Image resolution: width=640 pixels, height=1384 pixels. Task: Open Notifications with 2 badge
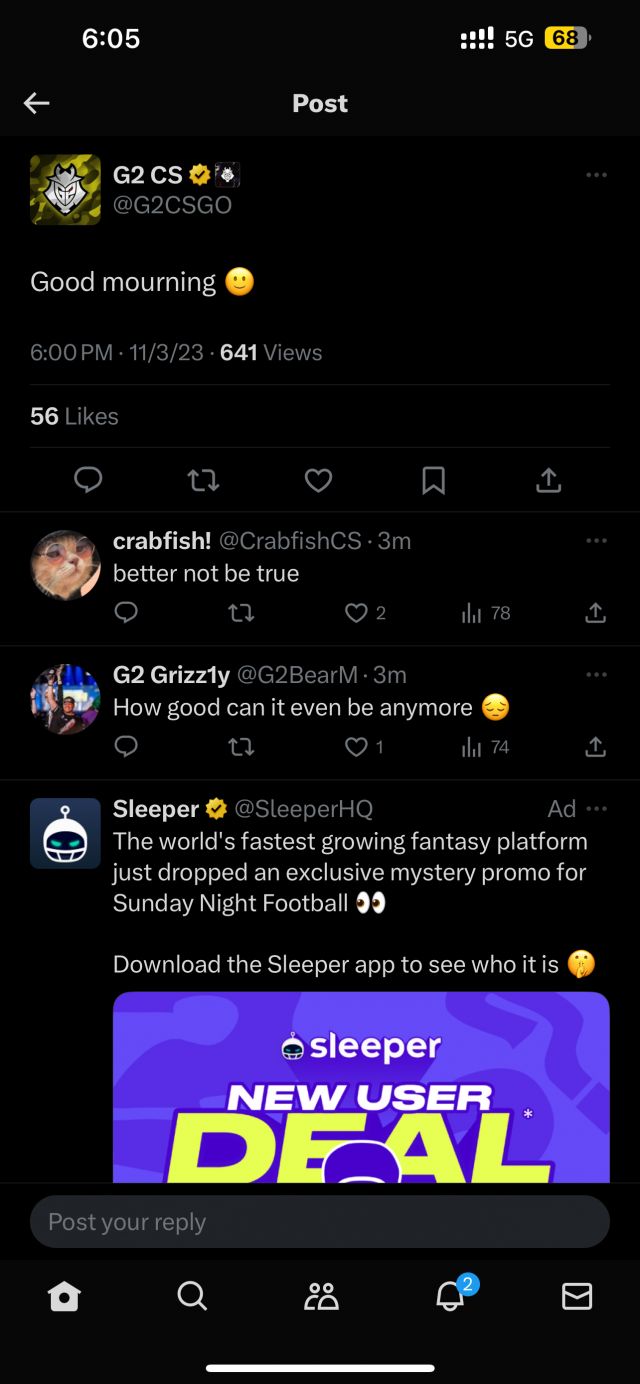pos(449,1297)
